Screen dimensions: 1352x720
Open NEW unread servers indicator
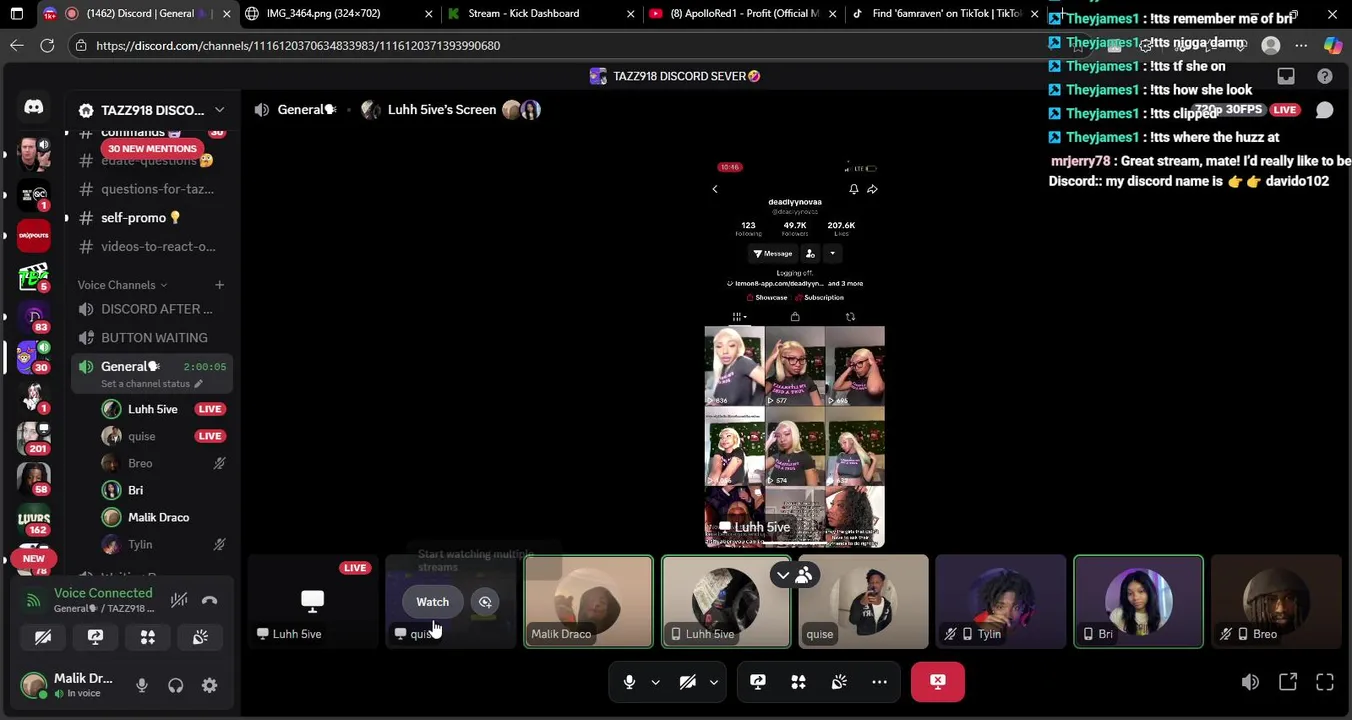pos(34,559)
